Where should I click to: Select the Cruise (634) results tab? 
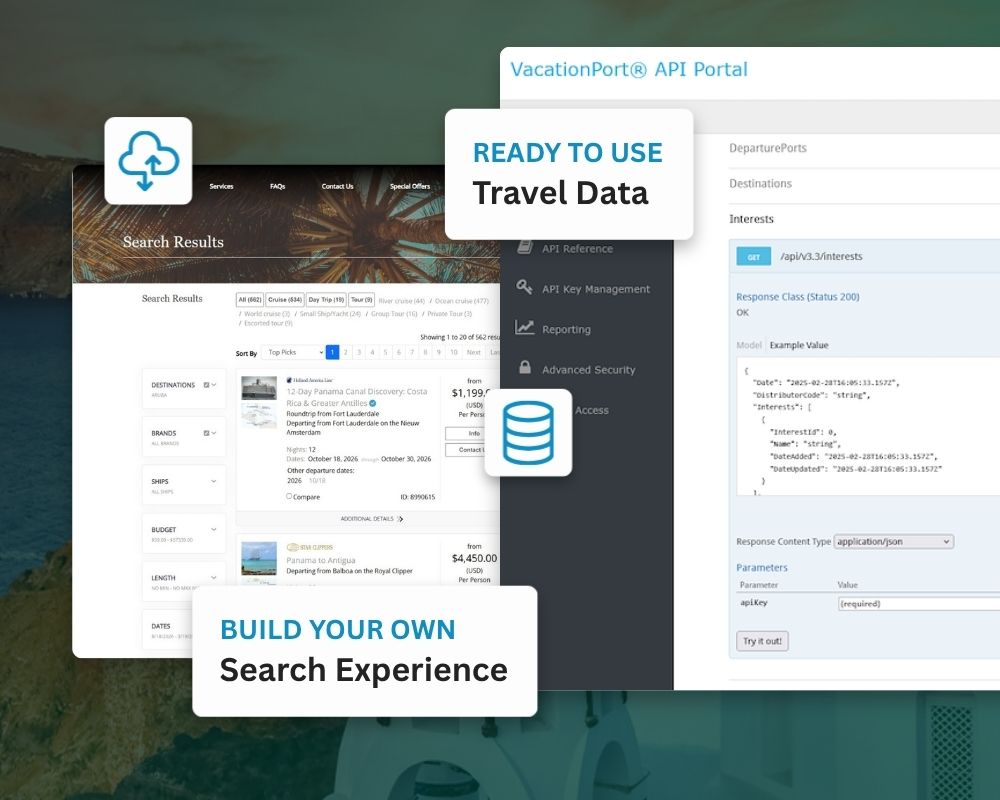point(285,299)
